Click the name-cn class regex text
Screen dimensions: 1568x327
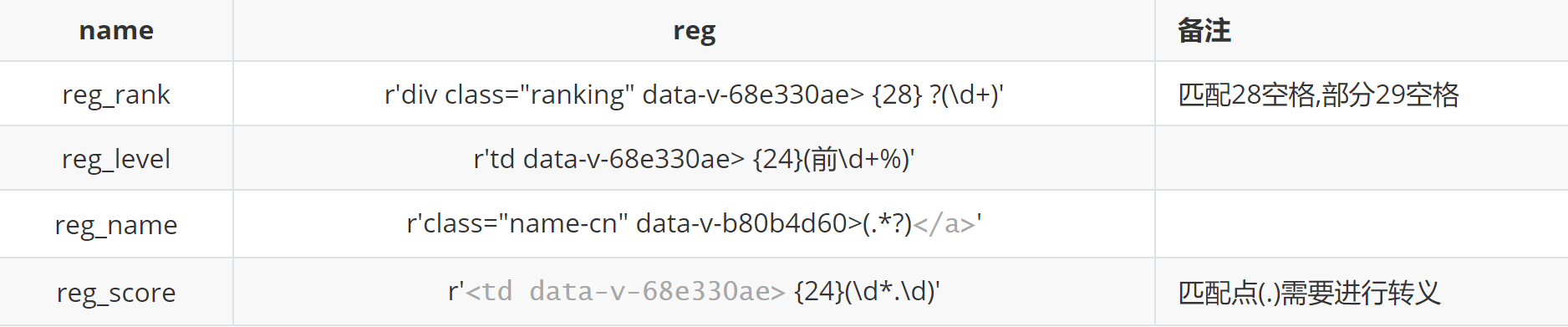[x=694, y=224]
